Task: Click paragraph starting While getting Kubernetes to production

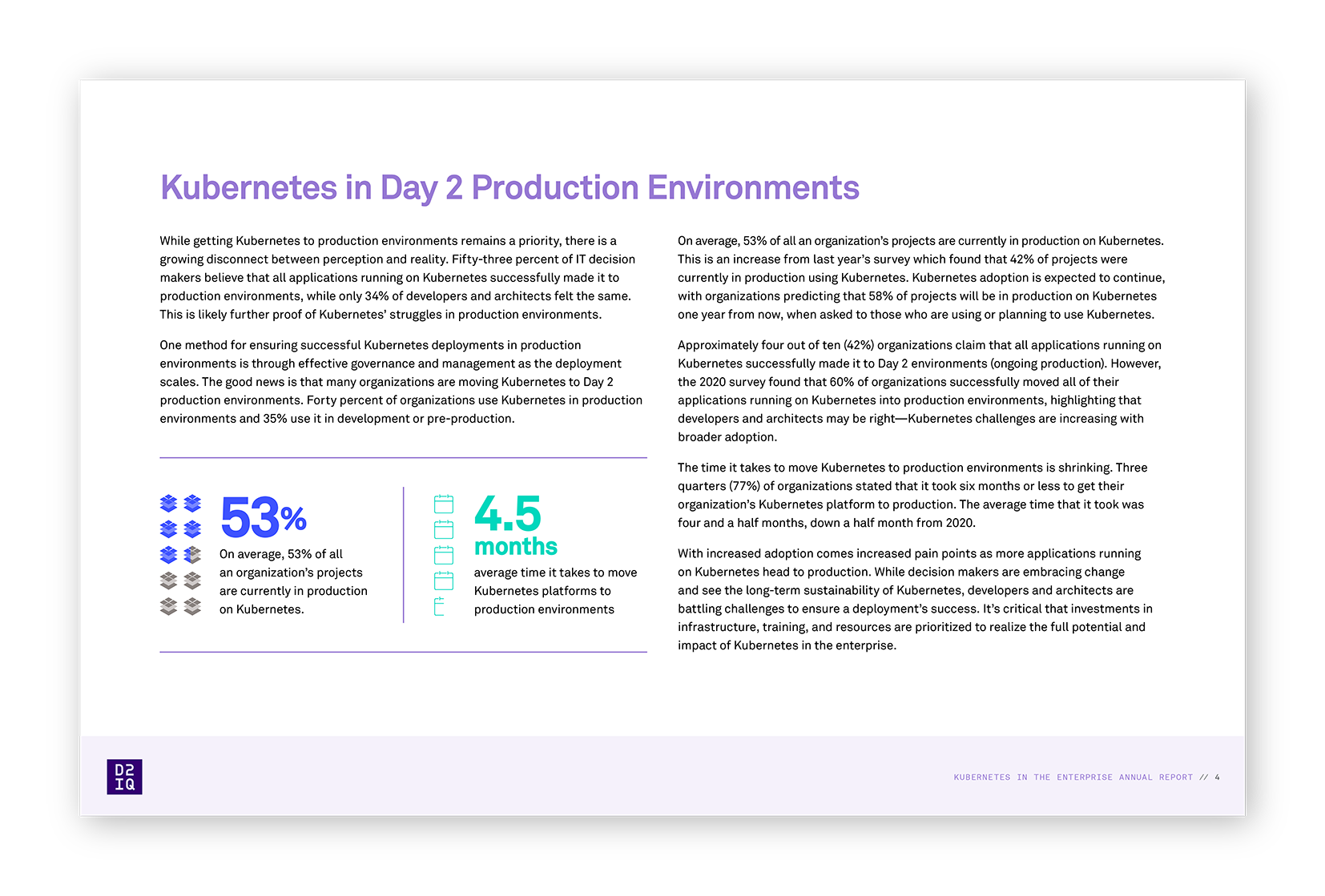Action: (x=397, y=278)
